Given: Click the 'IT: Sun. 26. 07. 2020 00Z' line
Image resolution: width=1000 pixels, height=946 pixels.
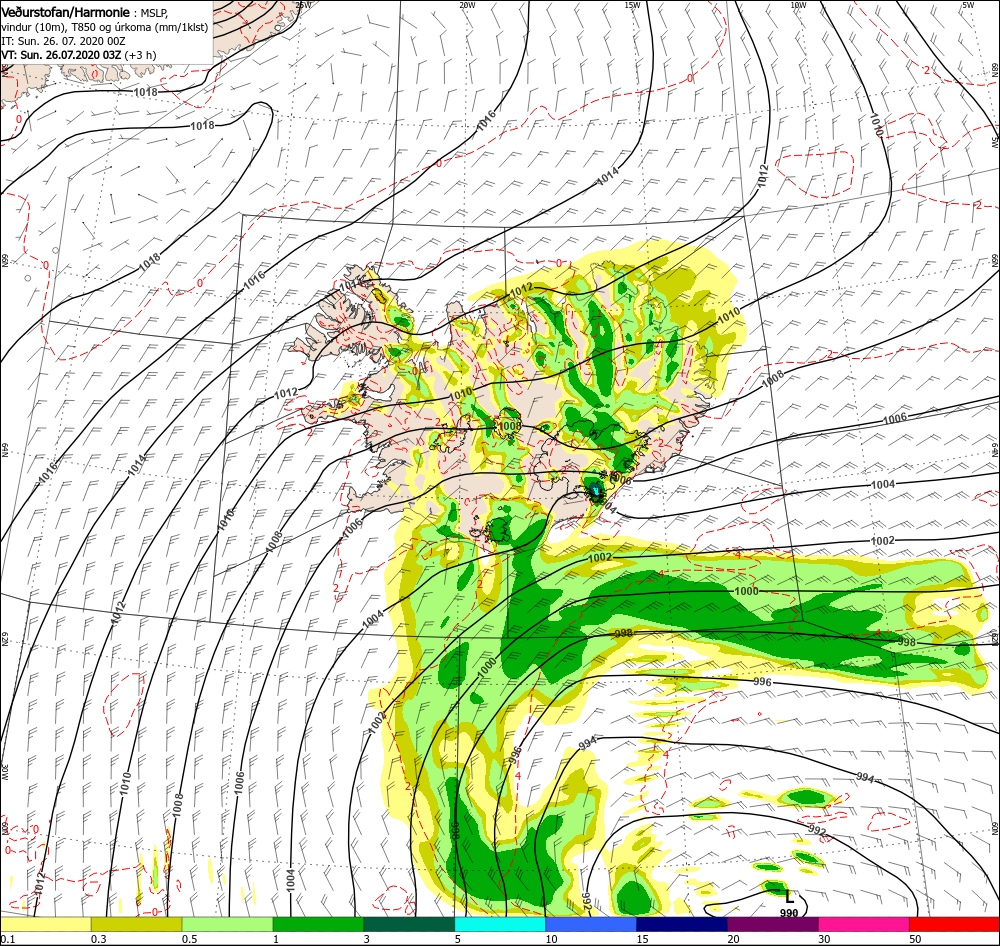Looking at the screenshot, I should [63, 41].
